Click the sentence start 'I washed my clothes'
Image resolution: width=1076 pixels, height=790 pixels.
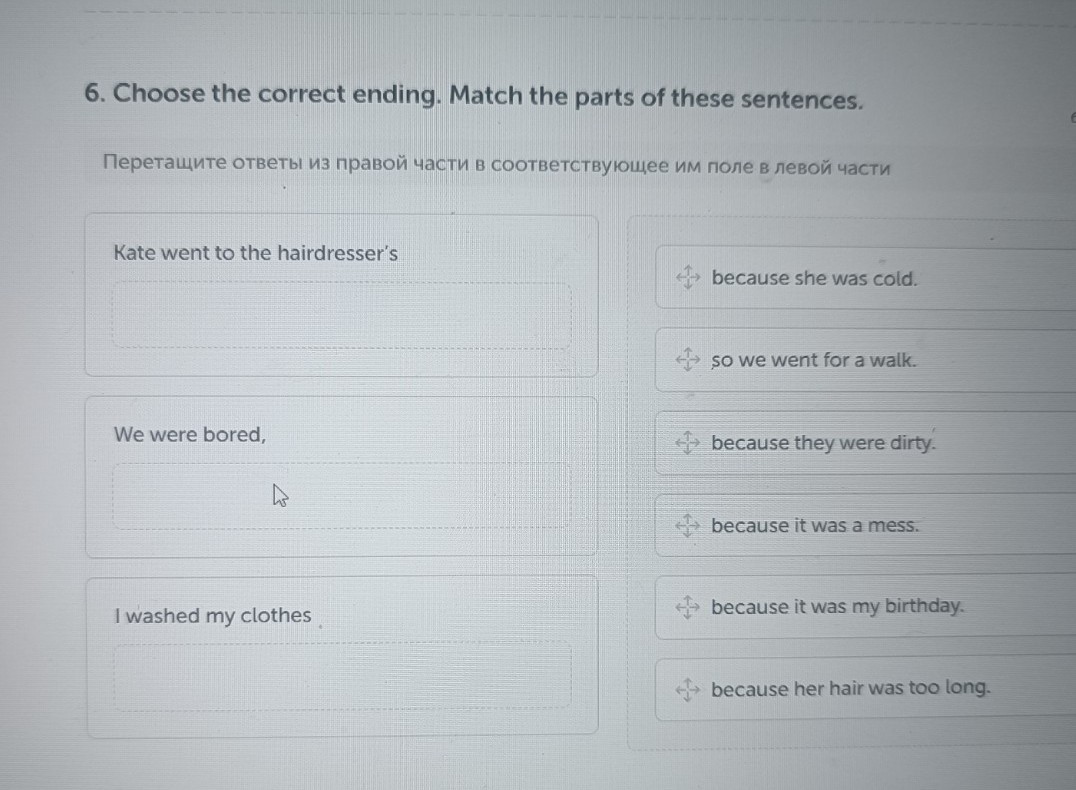(x=213, y=616)
